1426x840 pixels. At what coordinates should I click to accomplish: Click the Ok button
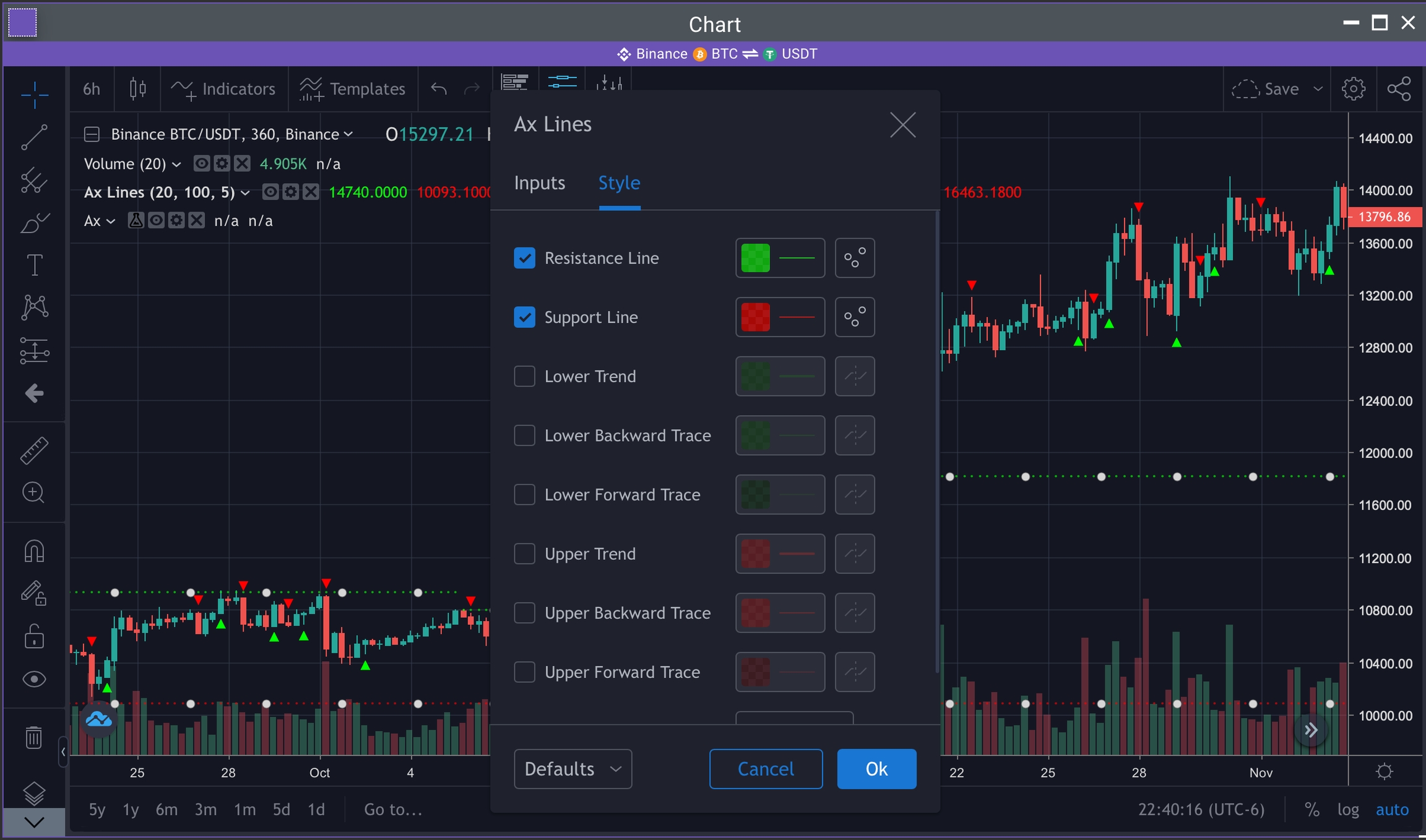[x=876, y=769]
